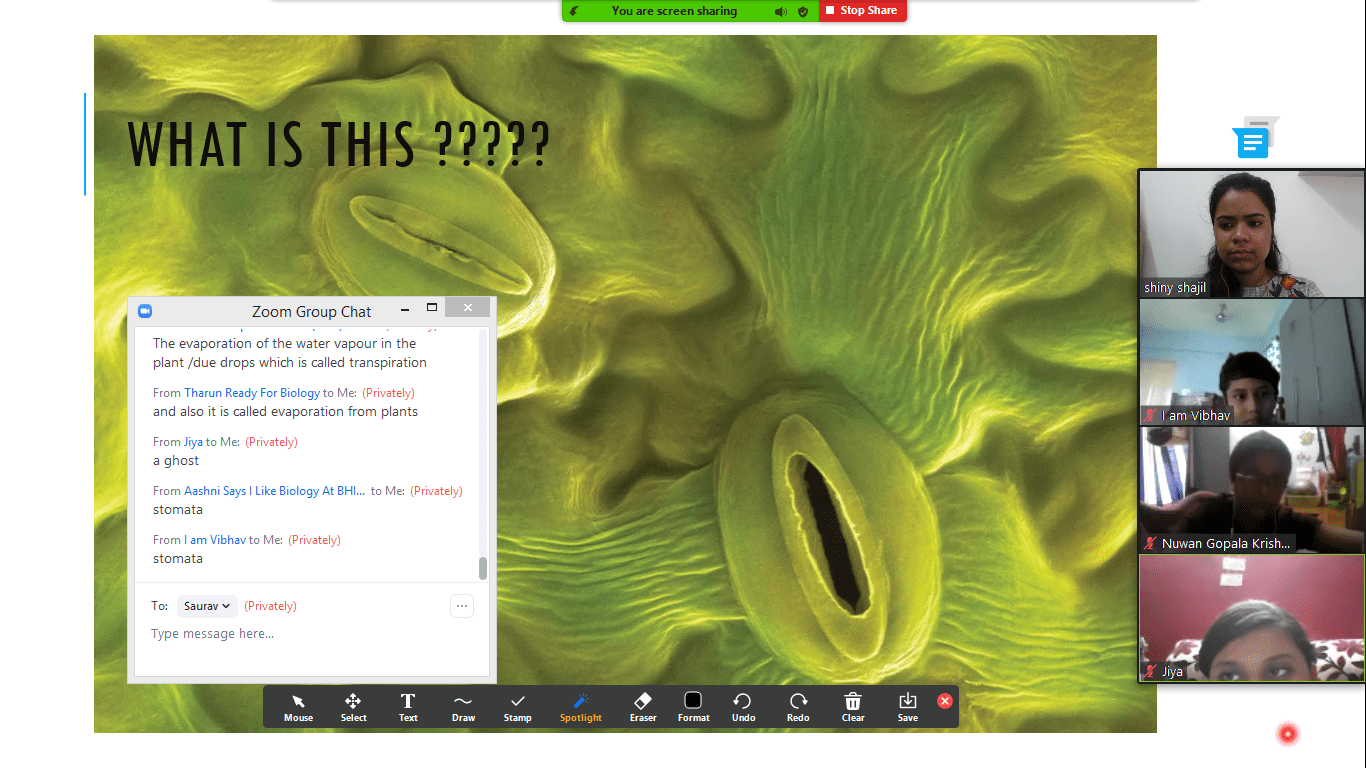Pick the Eraser tool
This screenshot has width=1366, height=768.
click(643, 706)
